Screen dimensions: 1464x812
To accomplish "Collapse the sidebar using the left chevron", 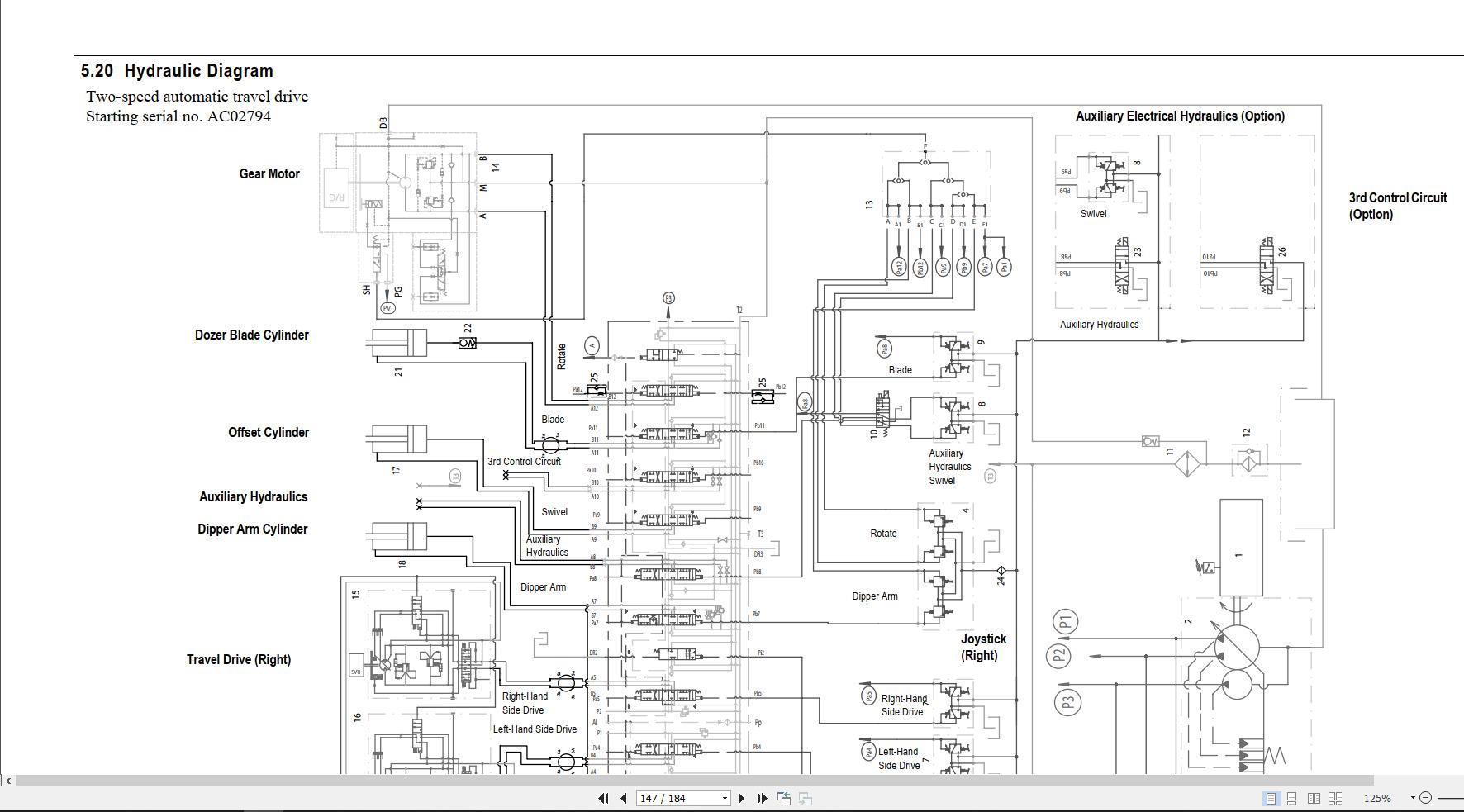I will [7, 780].
